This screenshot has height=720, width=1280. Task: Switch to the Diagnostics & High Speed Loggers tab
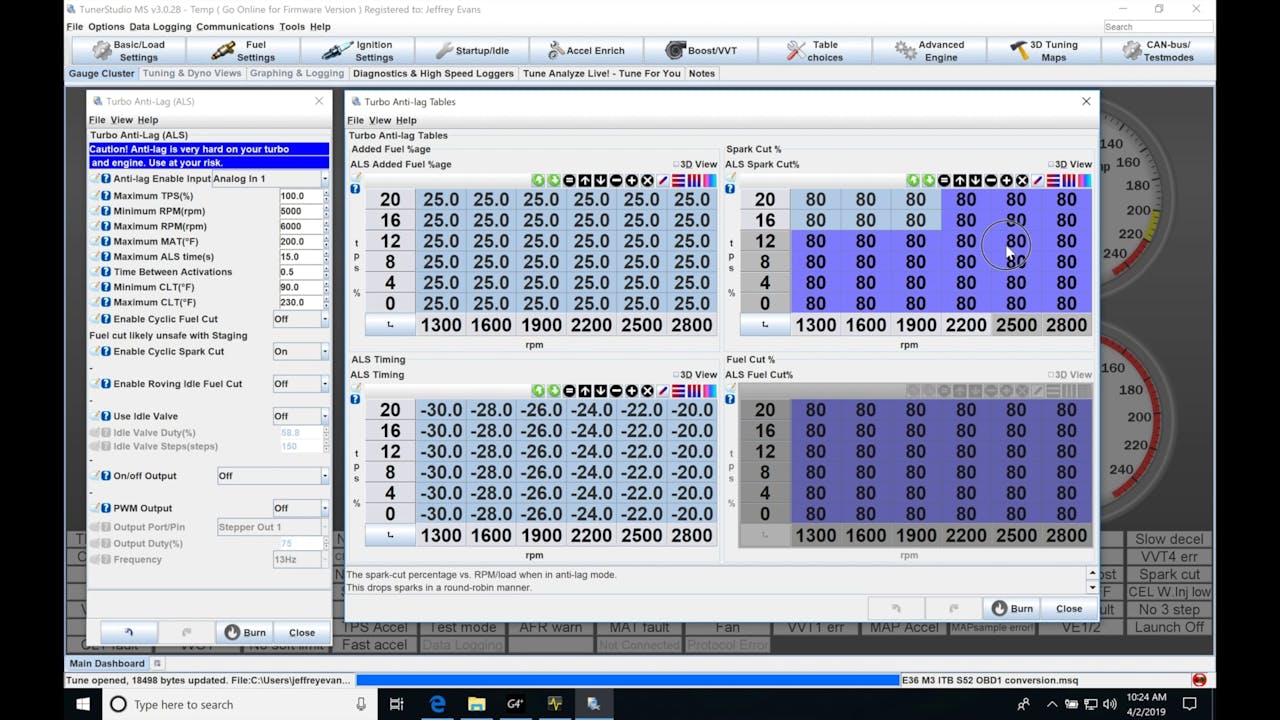[x=433, y=73]
